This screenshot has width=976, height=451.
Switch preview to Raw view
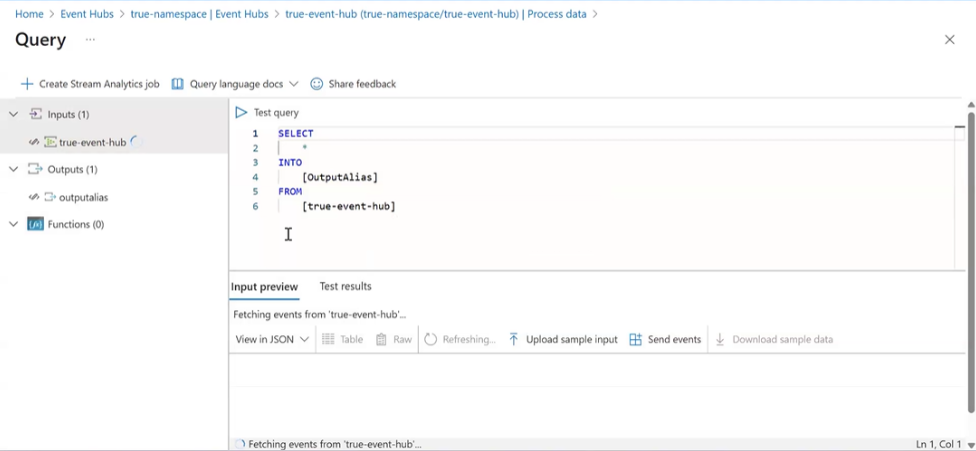pos(393,340)
